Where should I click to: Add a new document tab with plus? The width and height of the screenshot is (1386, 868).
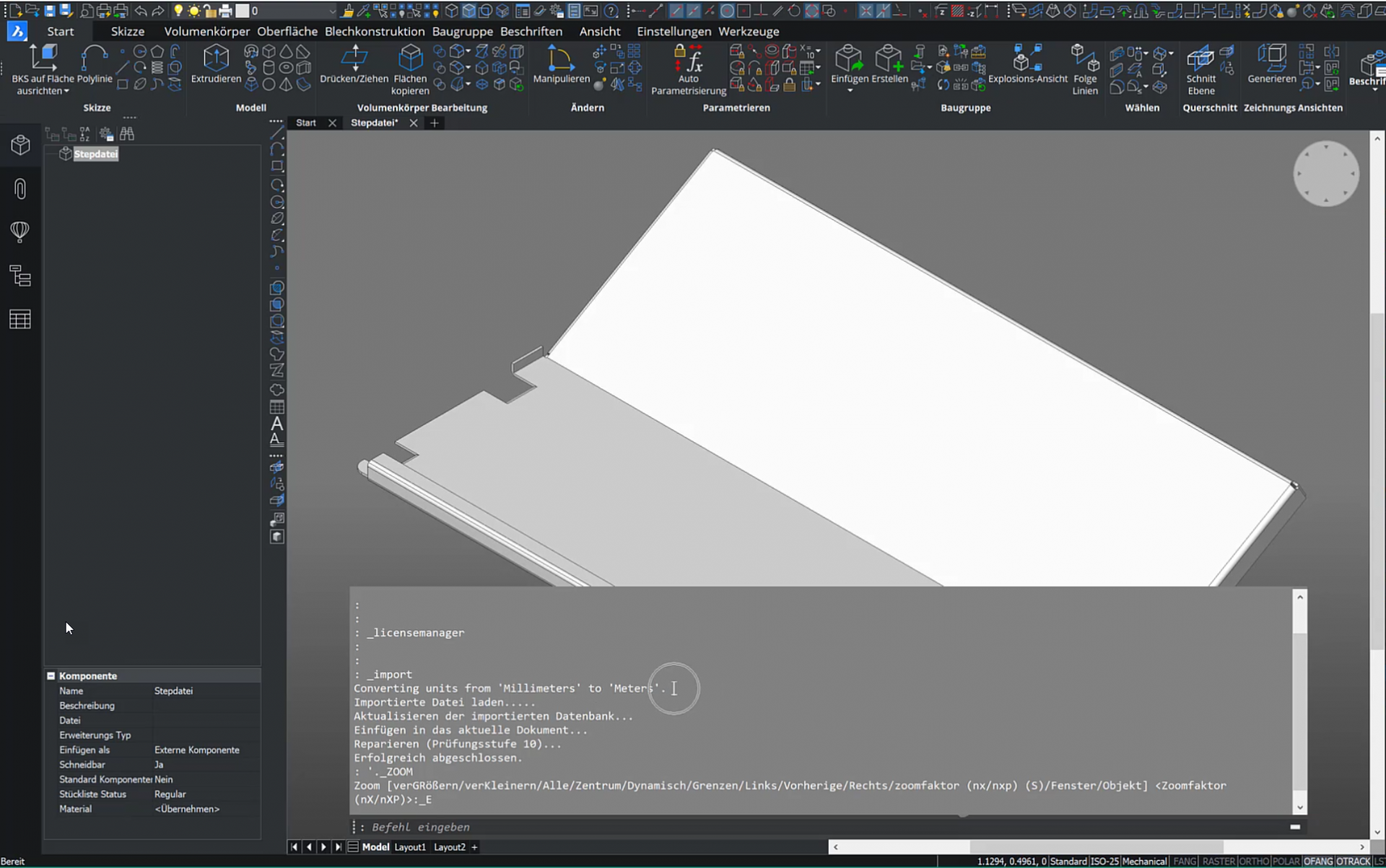(435, 123)
